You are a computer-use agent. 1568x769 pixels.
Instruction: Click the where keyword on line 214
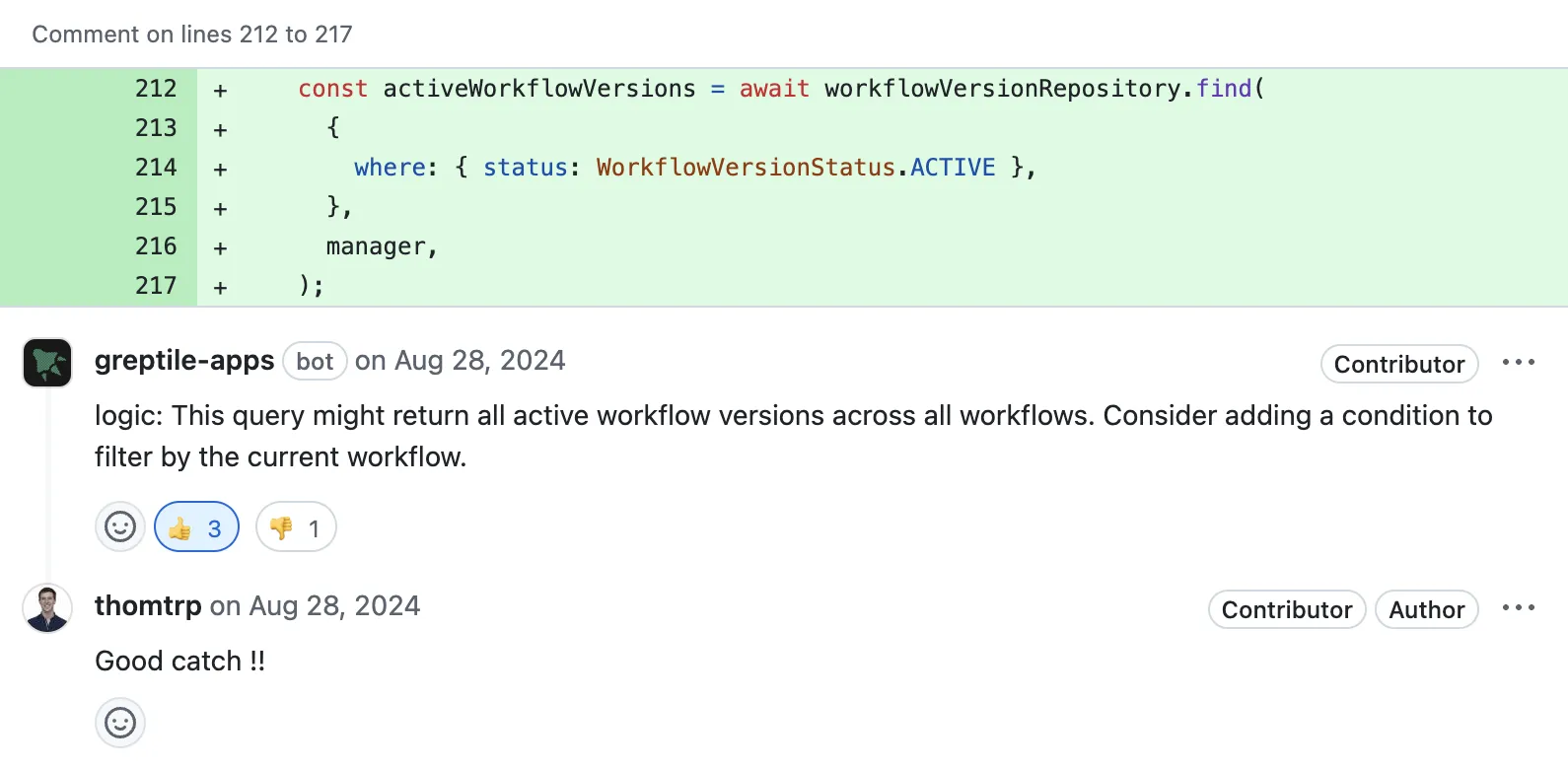click(390, 168)
